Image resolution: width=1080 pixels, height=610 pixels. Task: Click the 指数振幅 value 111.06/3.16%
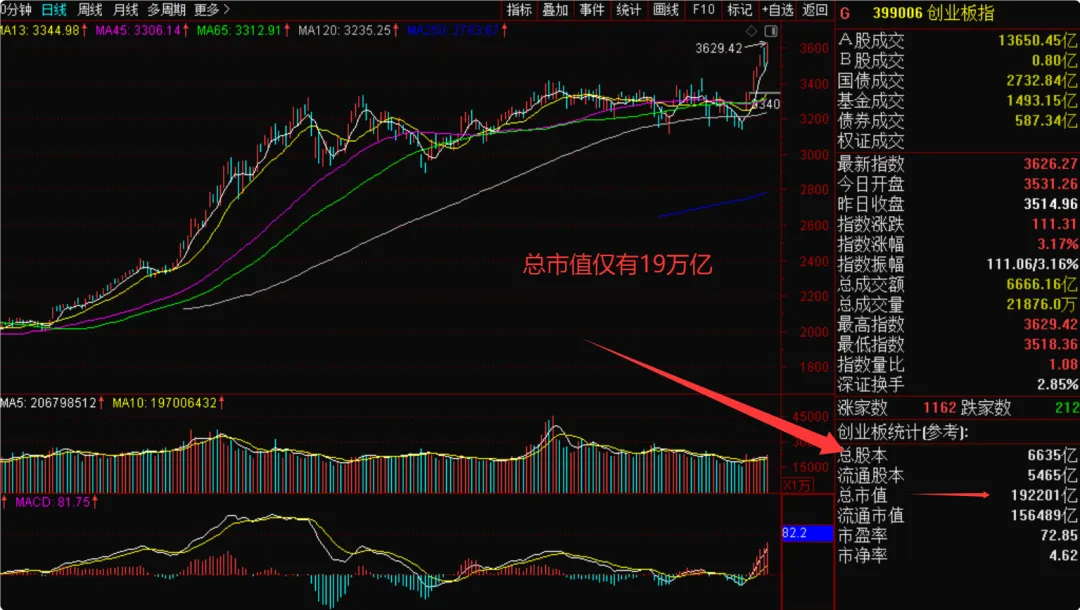(x=1032, y=264)
